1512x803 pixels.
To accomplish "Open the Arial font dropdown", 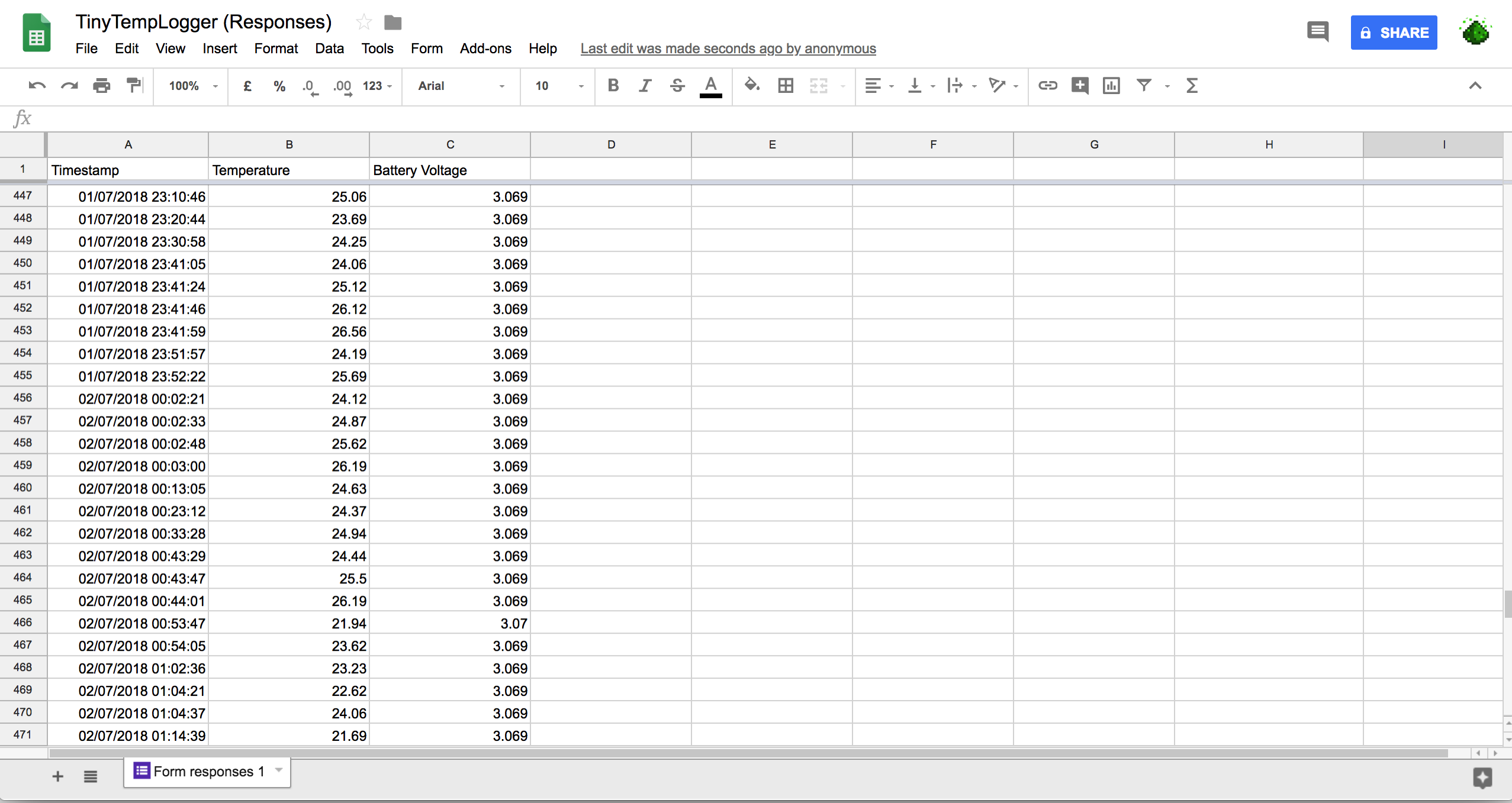I will tap(461, 86).
